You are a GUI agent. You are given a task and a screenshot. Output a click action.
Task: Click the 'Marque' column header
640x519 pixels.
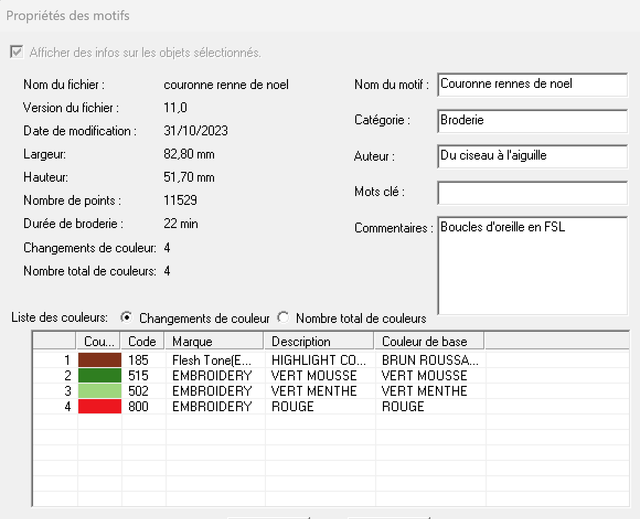click(216, 342)
